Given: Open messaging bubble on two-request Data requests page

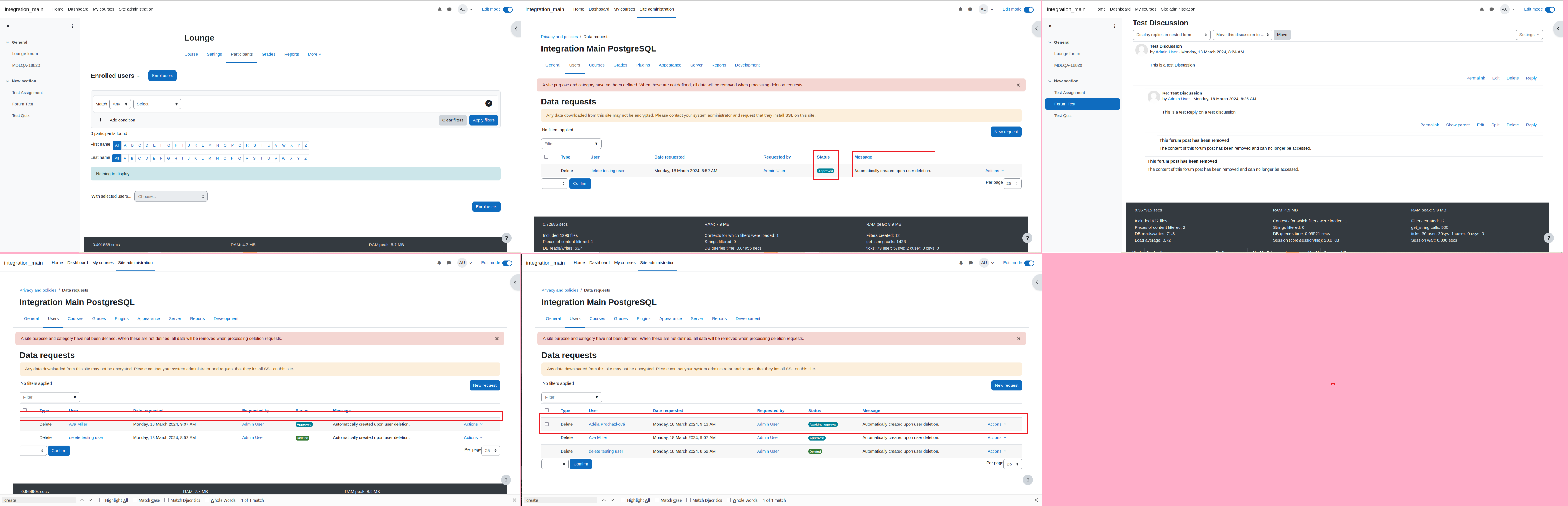Looking at the screenshot, I should click(449, 263).
